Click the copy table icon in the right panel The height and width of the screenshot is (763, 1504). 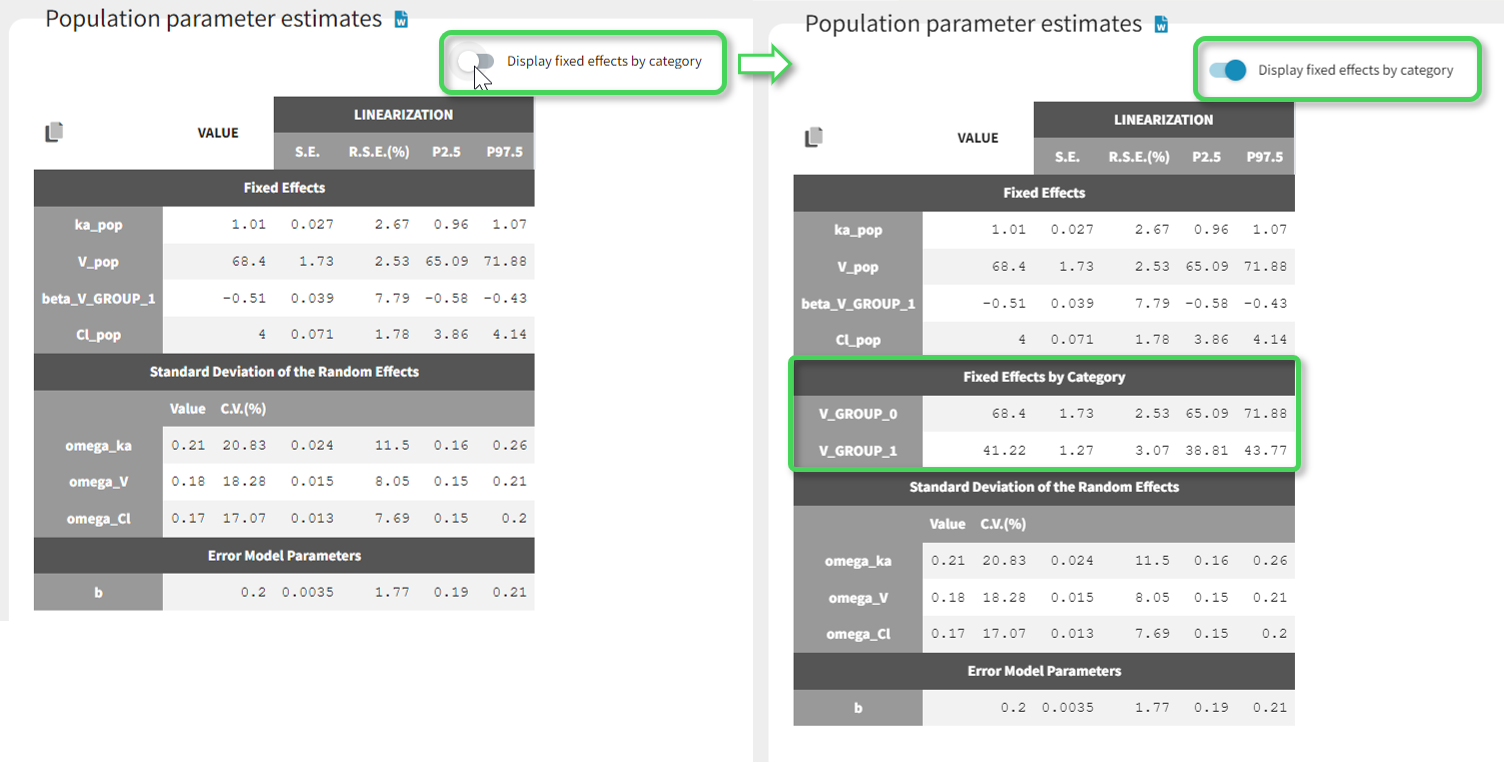(815, 137)
